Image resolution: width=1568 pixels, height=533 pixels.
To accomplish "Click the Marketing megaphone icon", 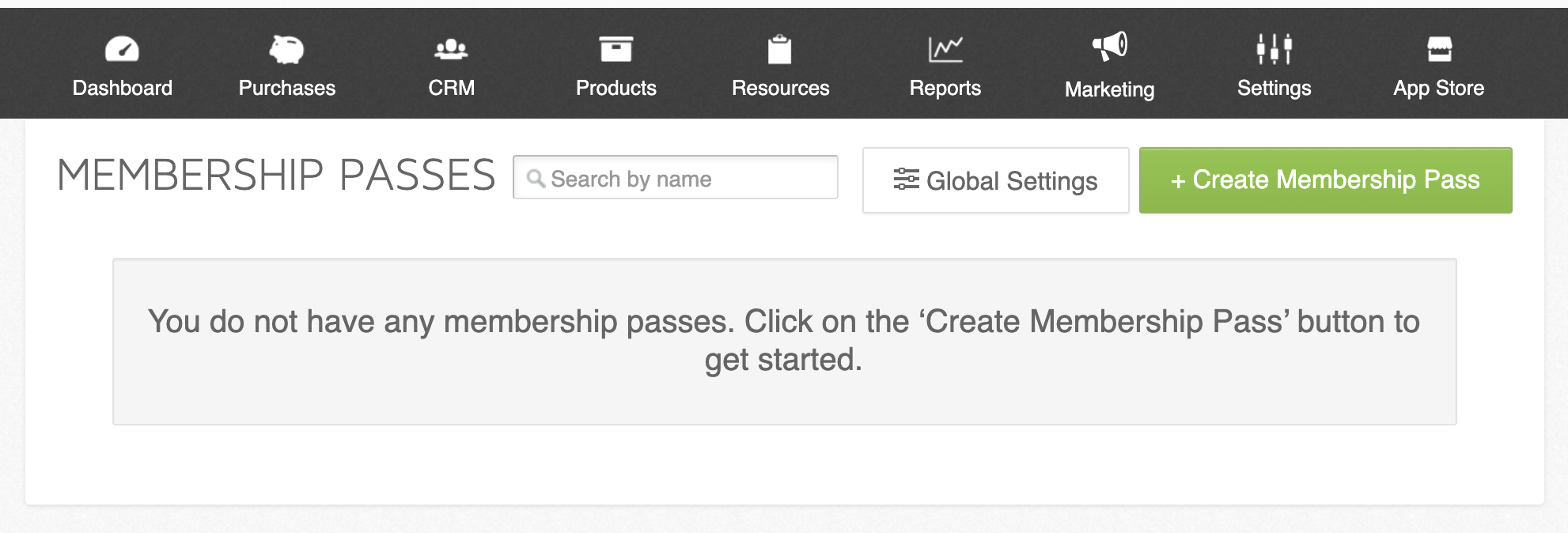I will [x=1110, y=47].
